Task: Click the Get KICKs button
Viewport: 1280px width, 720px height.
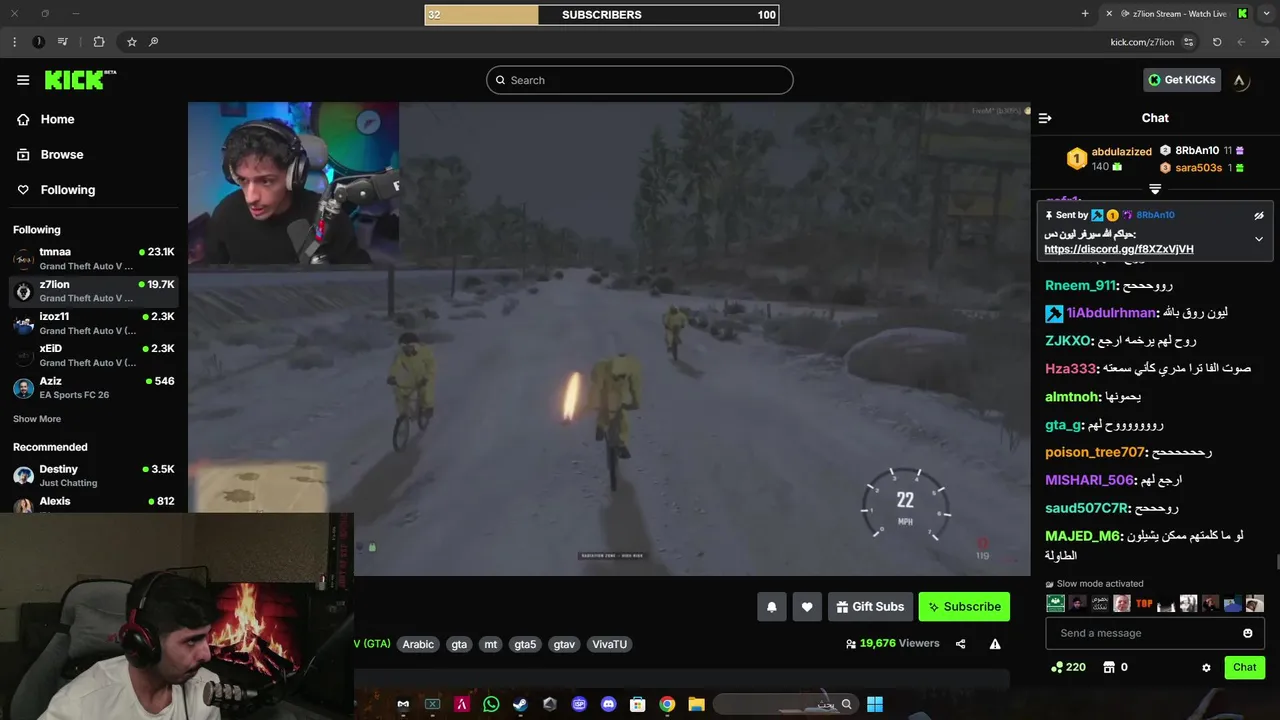Action: [x=1182, y=80]
